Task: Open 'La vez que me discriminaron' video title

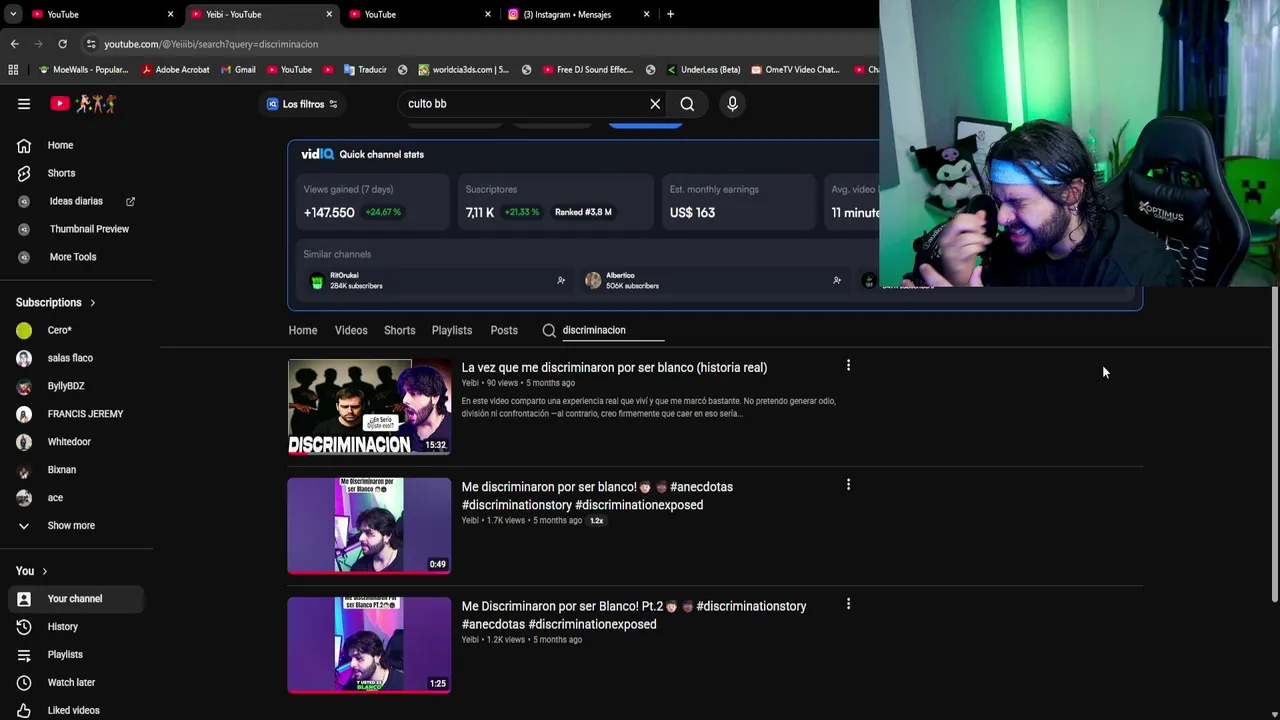Action: (614, 368)
